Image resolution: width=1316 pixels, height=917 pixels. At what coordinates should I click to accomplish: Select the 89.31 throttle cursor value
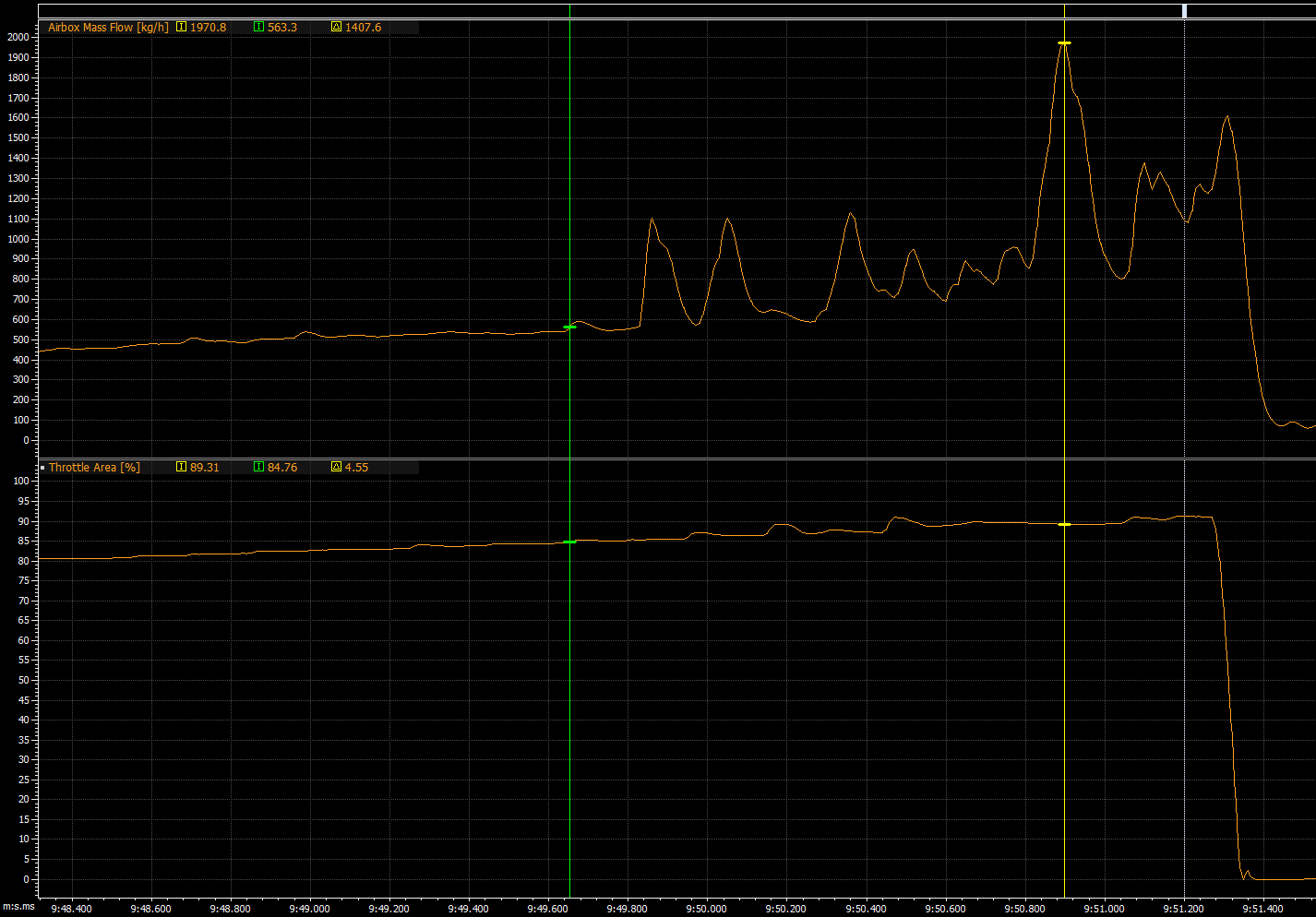pyautogui.click(x=205, y=468)
